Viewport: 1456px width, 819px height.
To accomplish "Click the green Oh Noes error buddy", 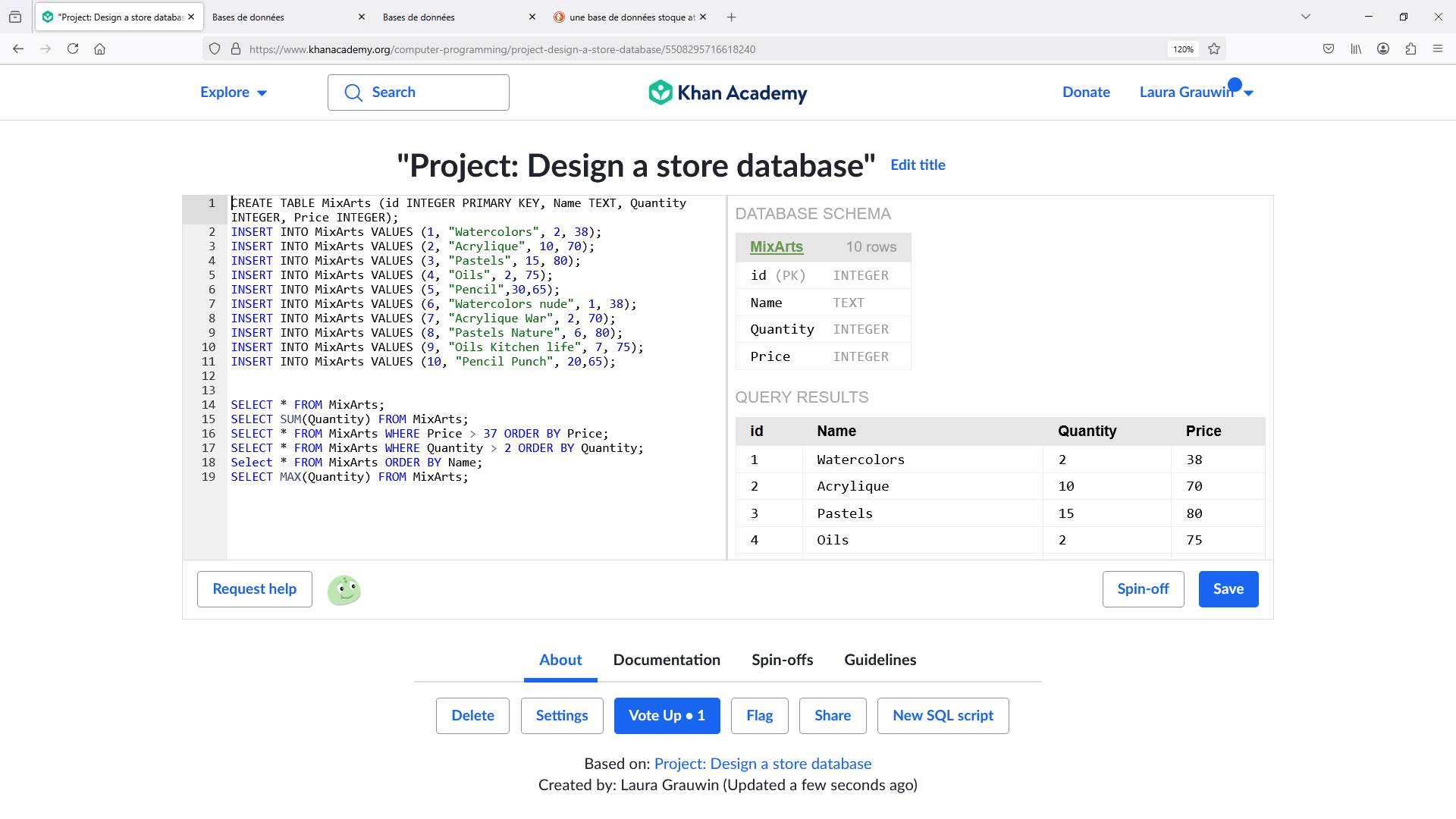I will (344, 589).
